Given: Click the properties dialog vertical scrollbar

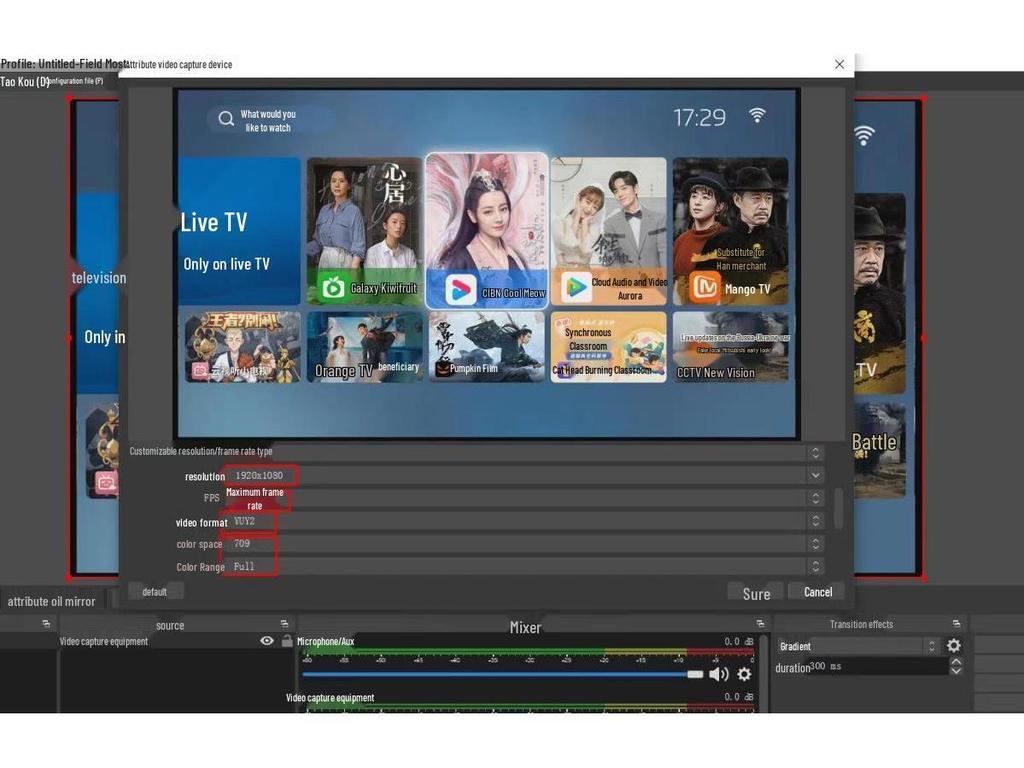Looking at the screenshot, I should pos(839,508).
